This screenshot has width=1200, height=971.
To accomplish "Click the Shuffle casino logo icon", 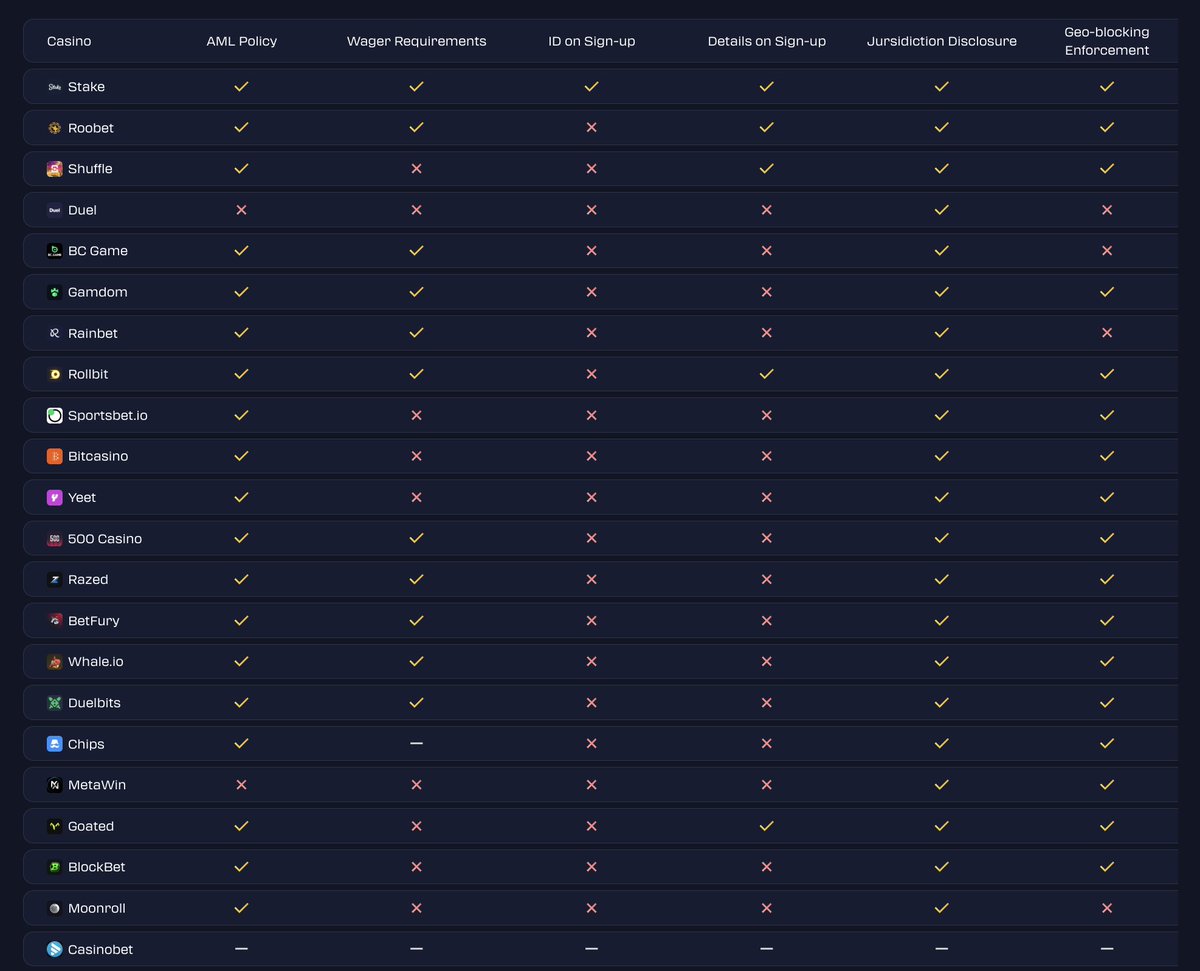I will click(x=55, y=169).
